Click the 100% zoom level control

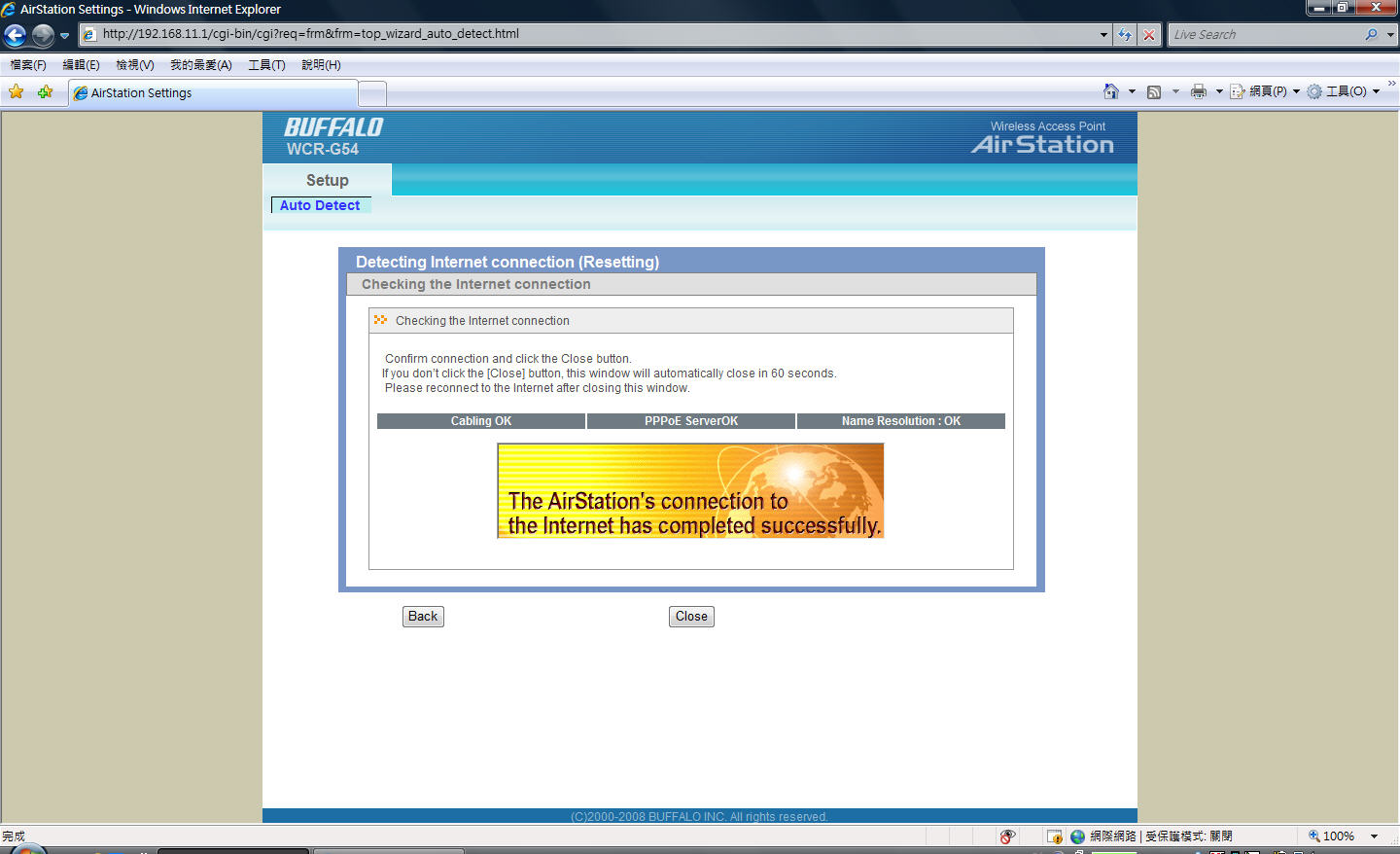[x=1331, y=836]
